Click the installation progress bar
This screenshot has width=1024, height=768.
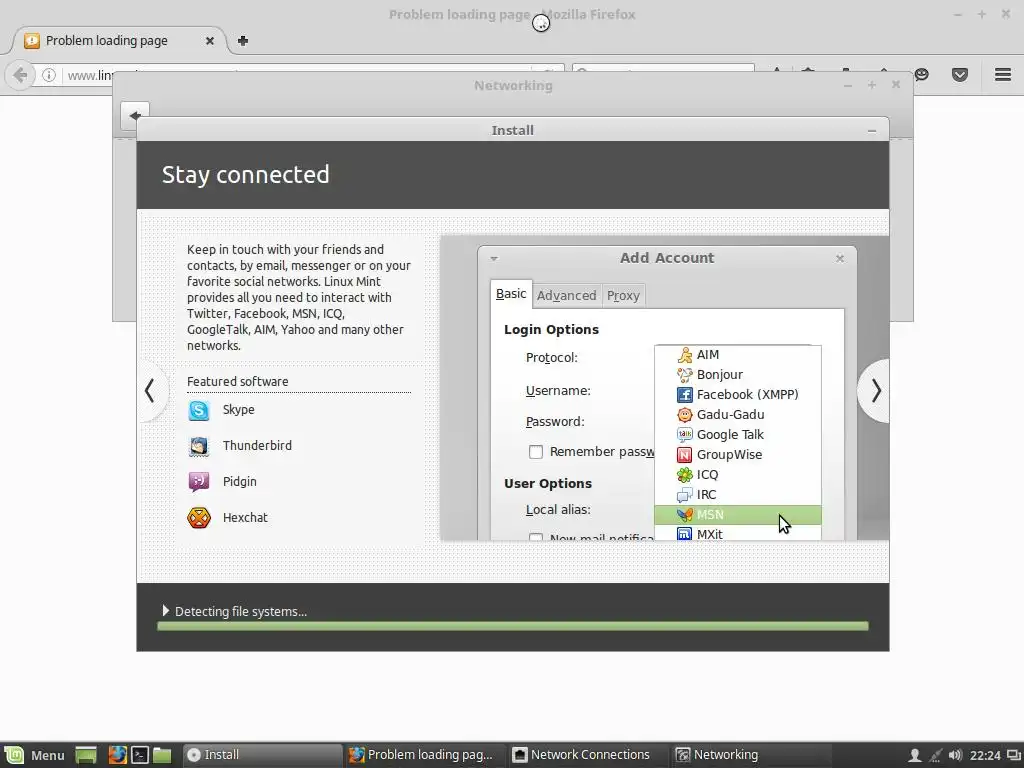[513, 626]
